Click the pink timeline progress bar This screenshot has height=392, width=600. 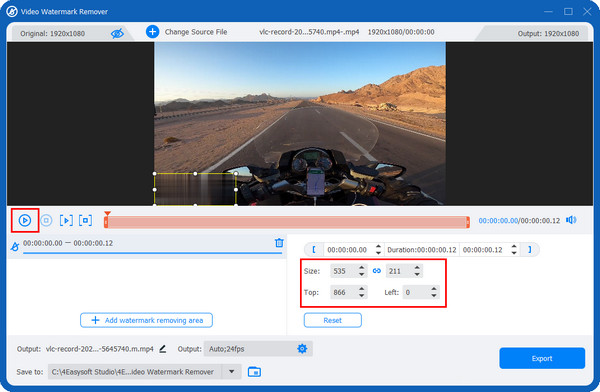point(287,222)
